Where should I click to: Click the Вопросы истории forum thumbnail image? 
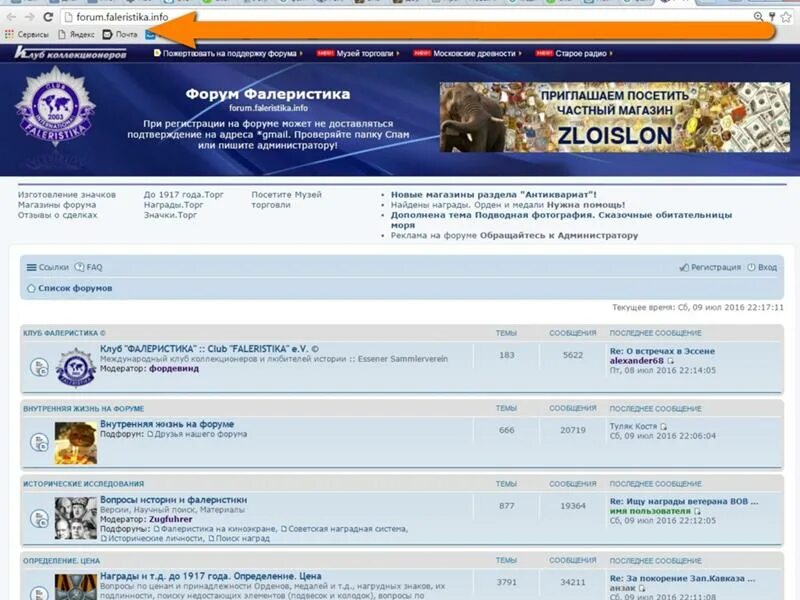pyautogui.click(x=76, y=518)
